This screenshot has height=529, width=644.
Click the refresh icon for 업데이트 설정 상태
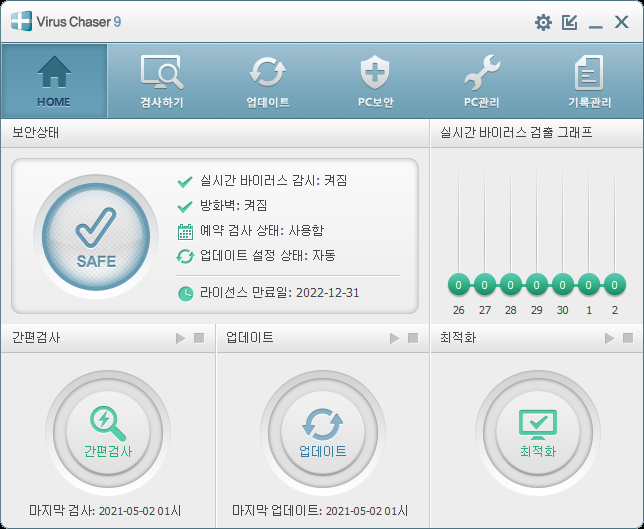click(x=185, y=256)
